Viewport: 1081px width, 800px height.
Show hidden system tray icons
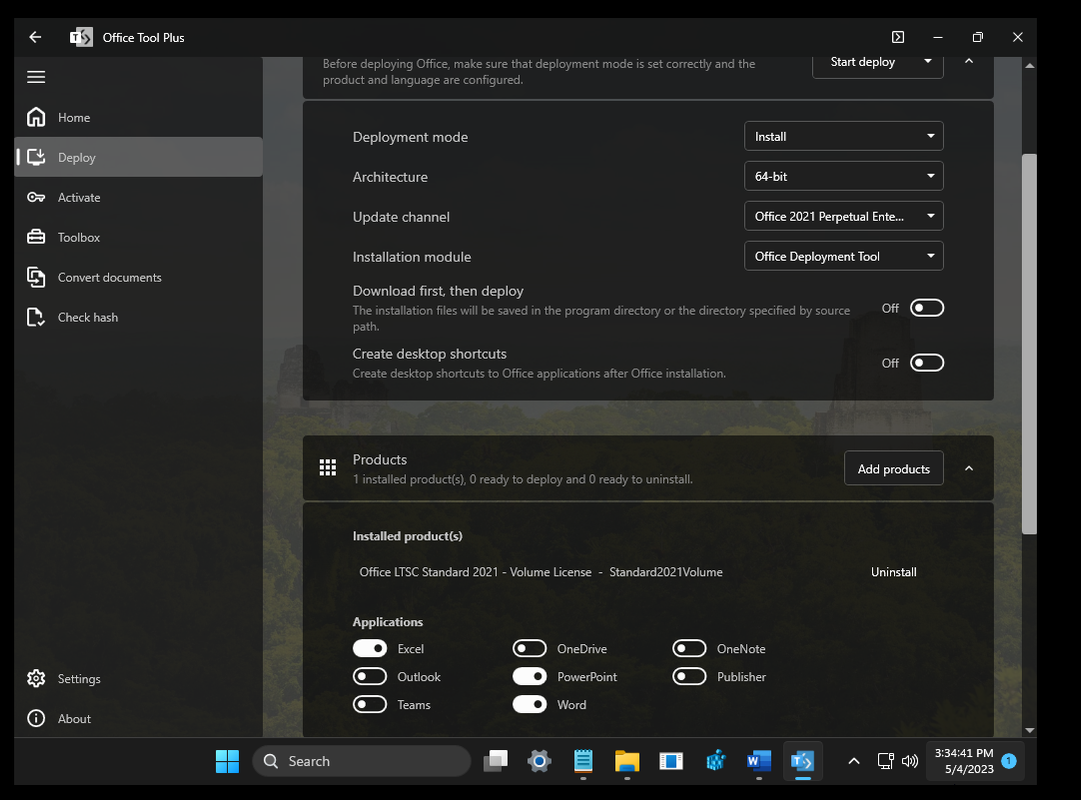[x=853, y=761]
